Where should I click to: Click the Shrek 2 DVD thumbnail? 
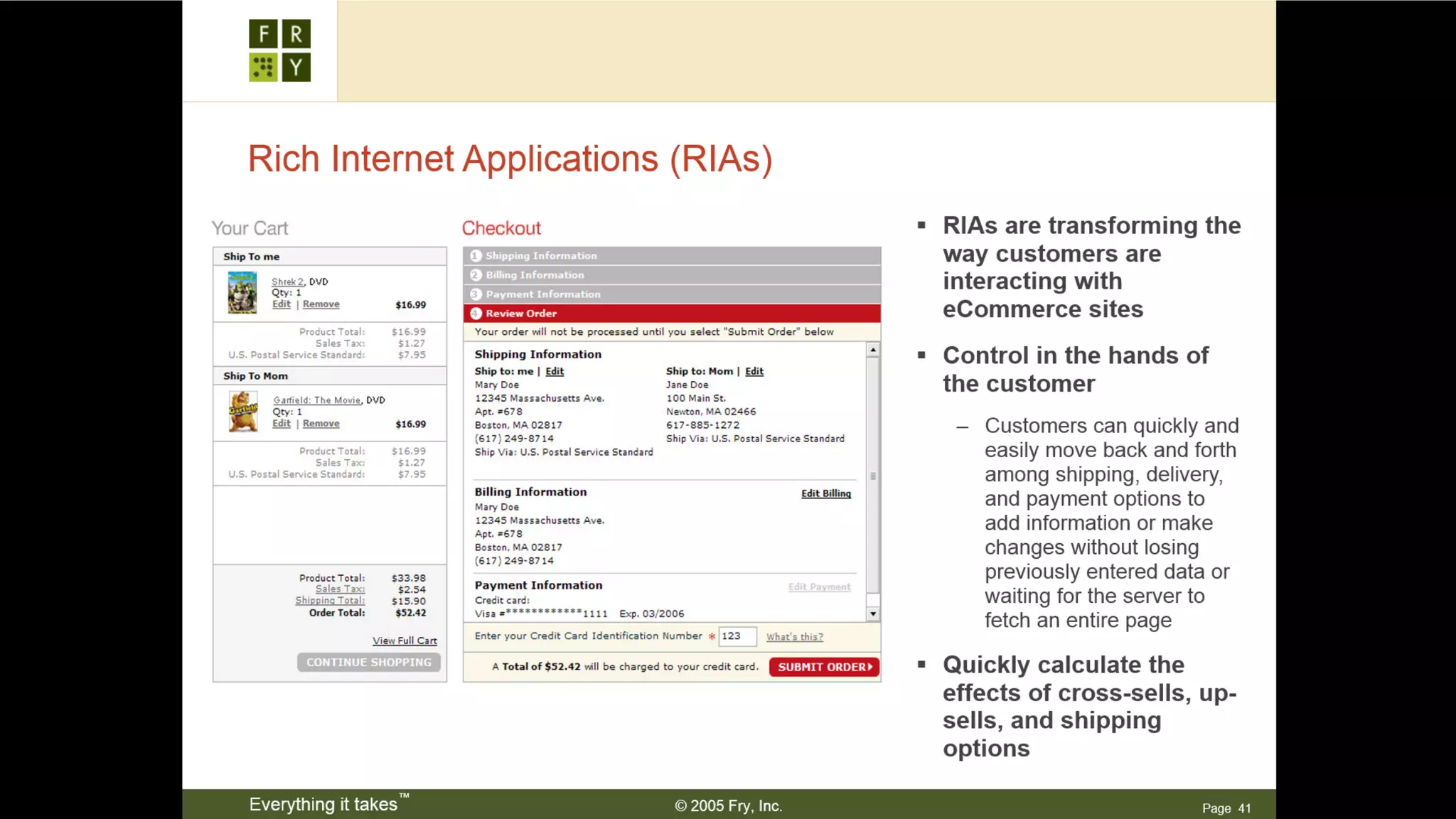[x=242, y=292]
